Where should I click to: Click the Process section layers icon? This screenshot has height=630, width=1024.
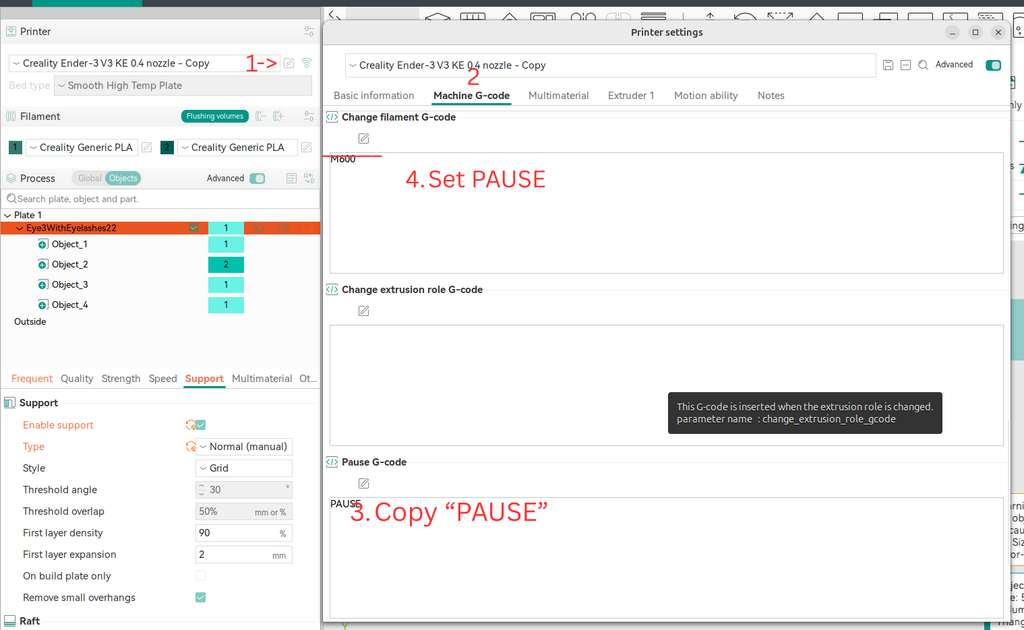(11, 178)
